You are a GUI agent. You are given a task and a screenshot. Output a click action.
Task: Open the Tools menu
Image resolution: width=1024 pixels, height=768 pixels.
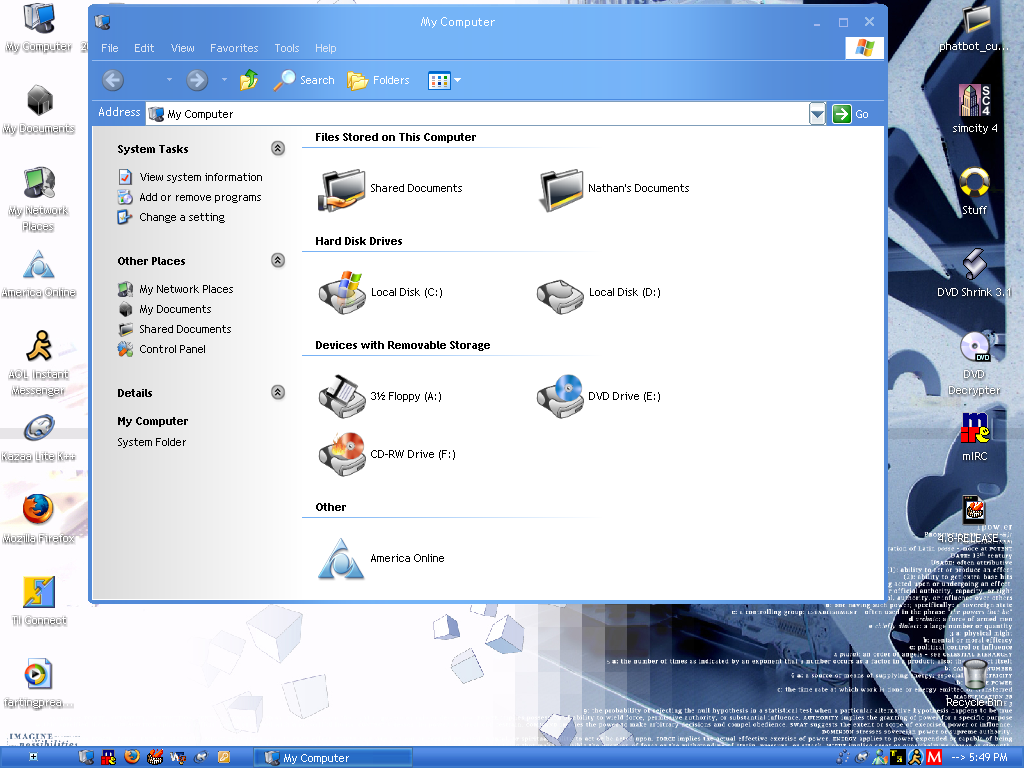pos(287,48)
